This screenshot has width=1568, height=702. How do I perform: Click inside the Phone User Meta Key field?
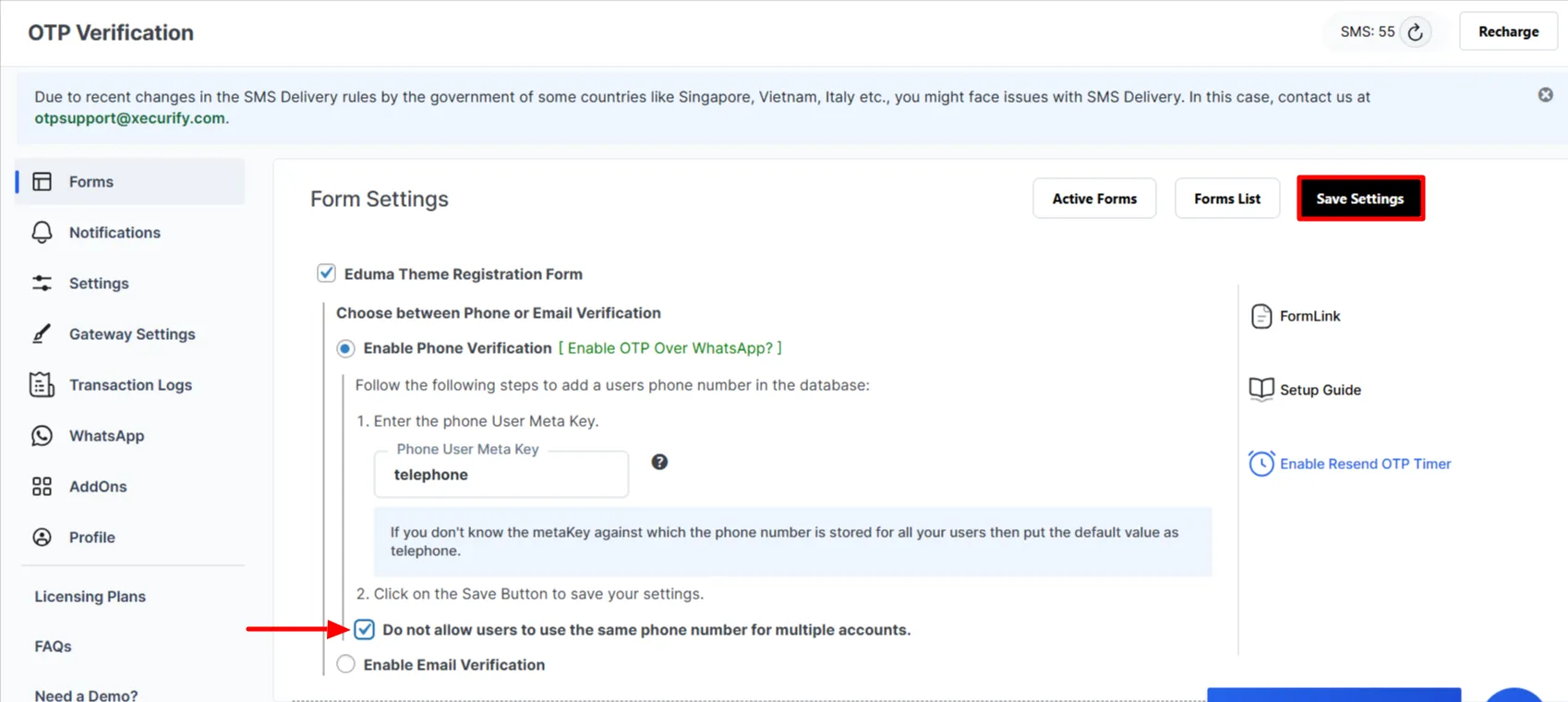501,474
